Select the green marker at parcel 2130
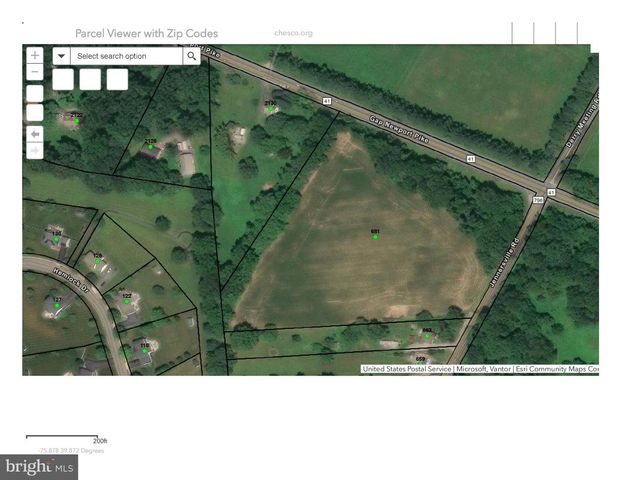The height and width of the screenshot is (480, 621). coord(270,108)
